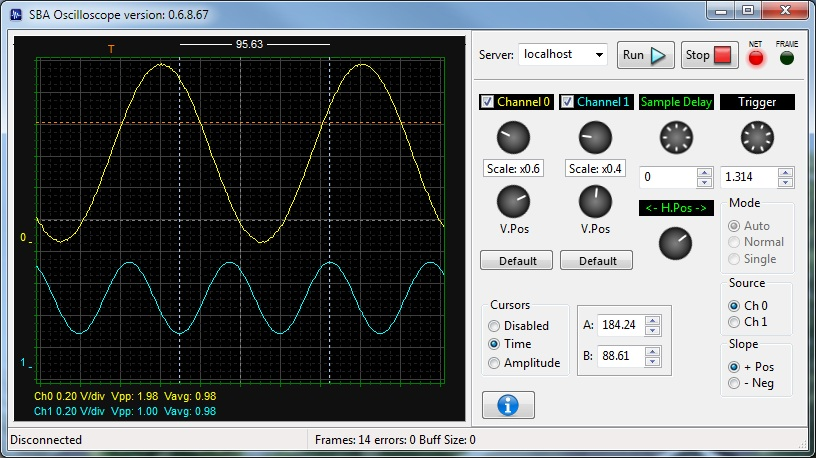The image size is (816, 458).
Task: Turn the Channel 0 V.Pos knob
Action: tap(513, 201)
